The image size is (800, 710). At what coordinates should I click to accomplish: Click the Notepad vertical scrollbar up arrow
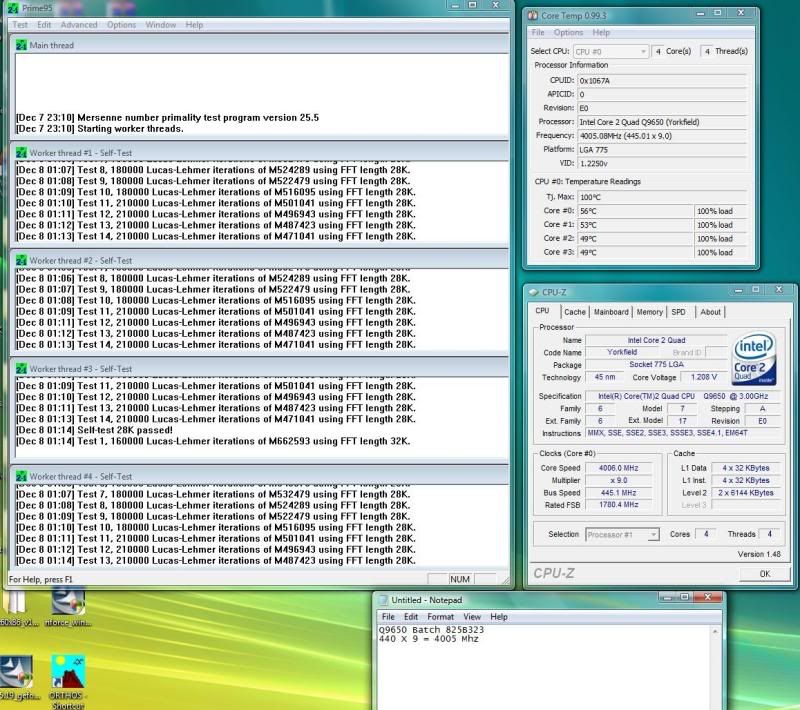click(x=715, y=631)
